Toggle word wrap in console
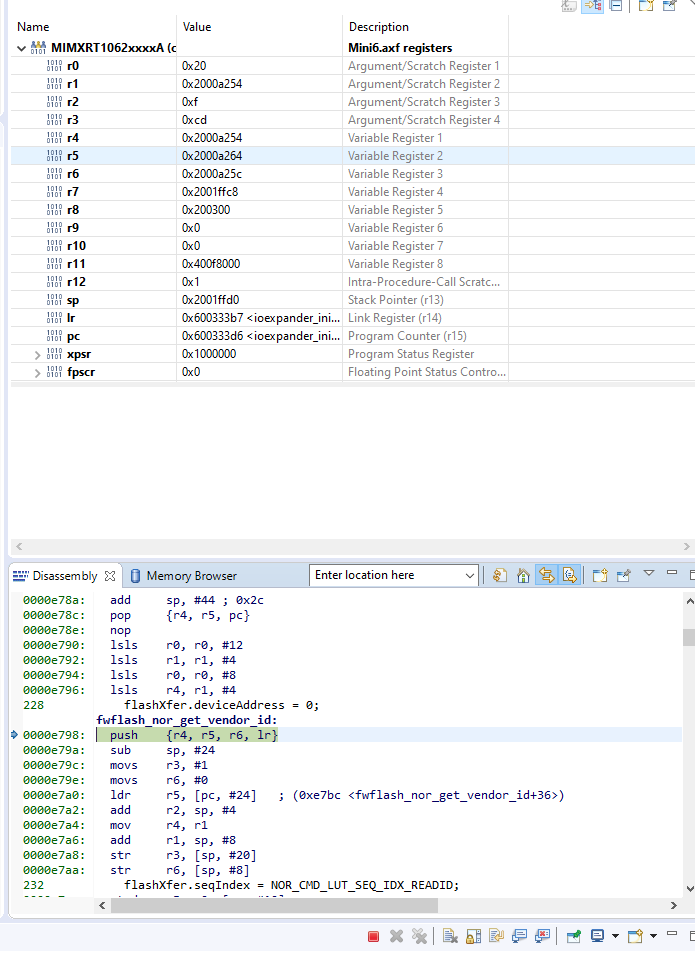 coord(496,937)
